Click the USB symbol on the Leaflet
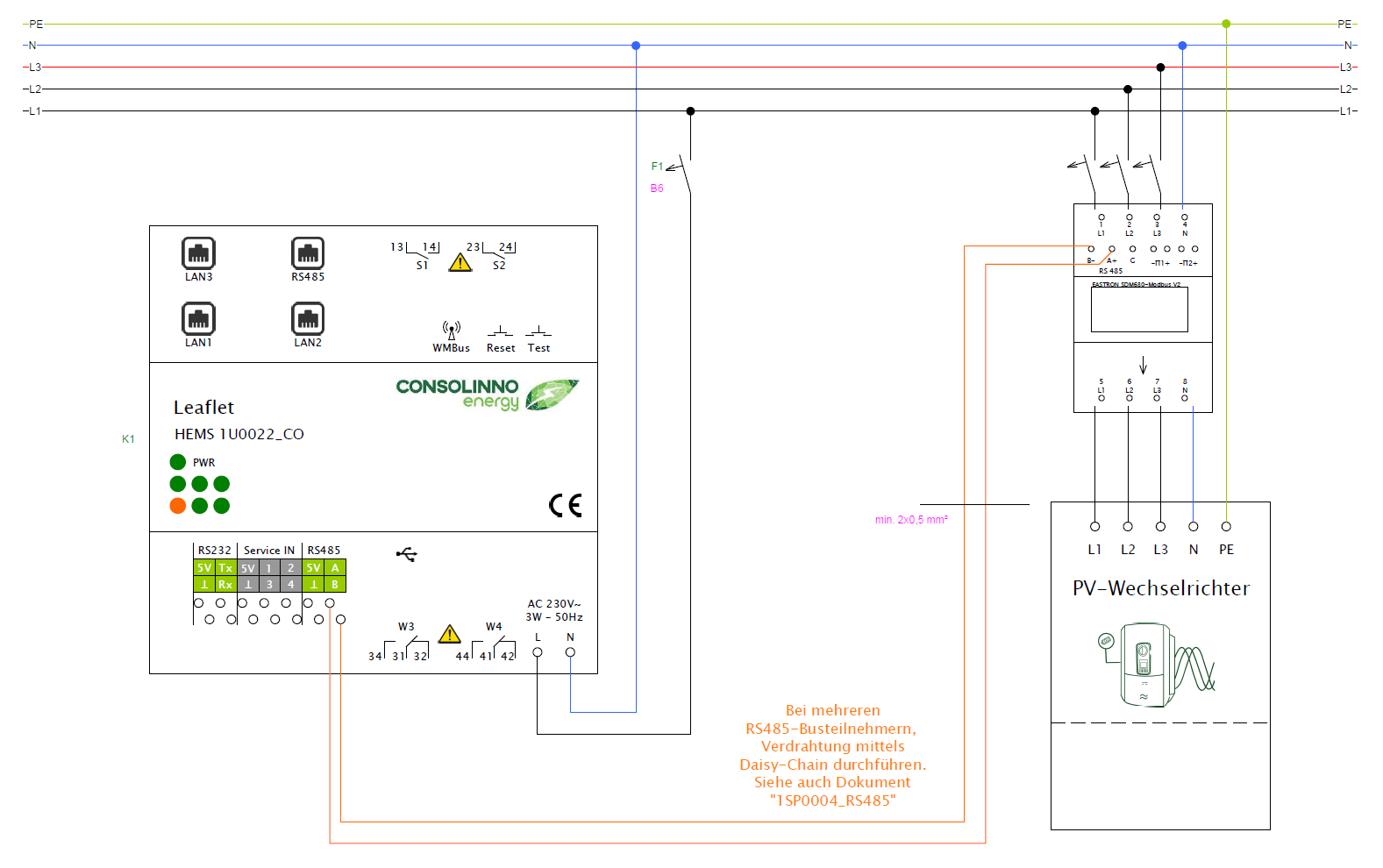 [406, 554]
